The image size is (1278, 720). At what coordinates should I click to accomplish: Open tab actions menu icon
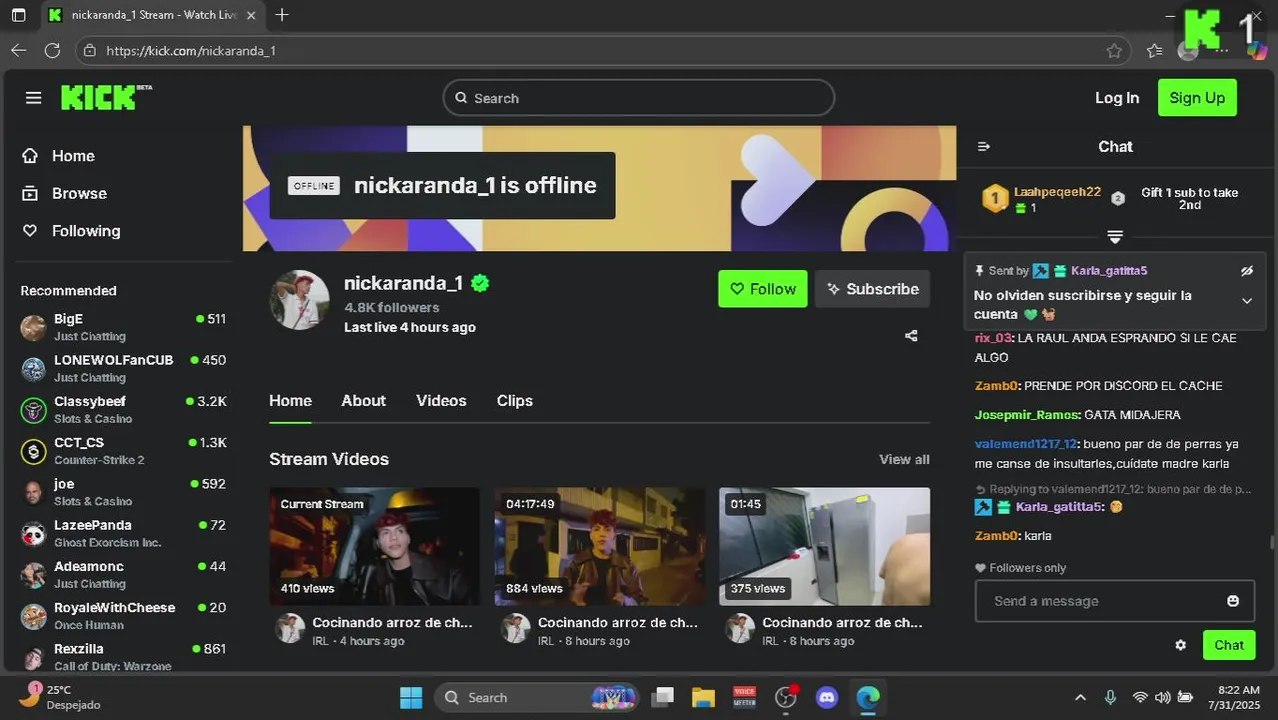pos(18,15)
